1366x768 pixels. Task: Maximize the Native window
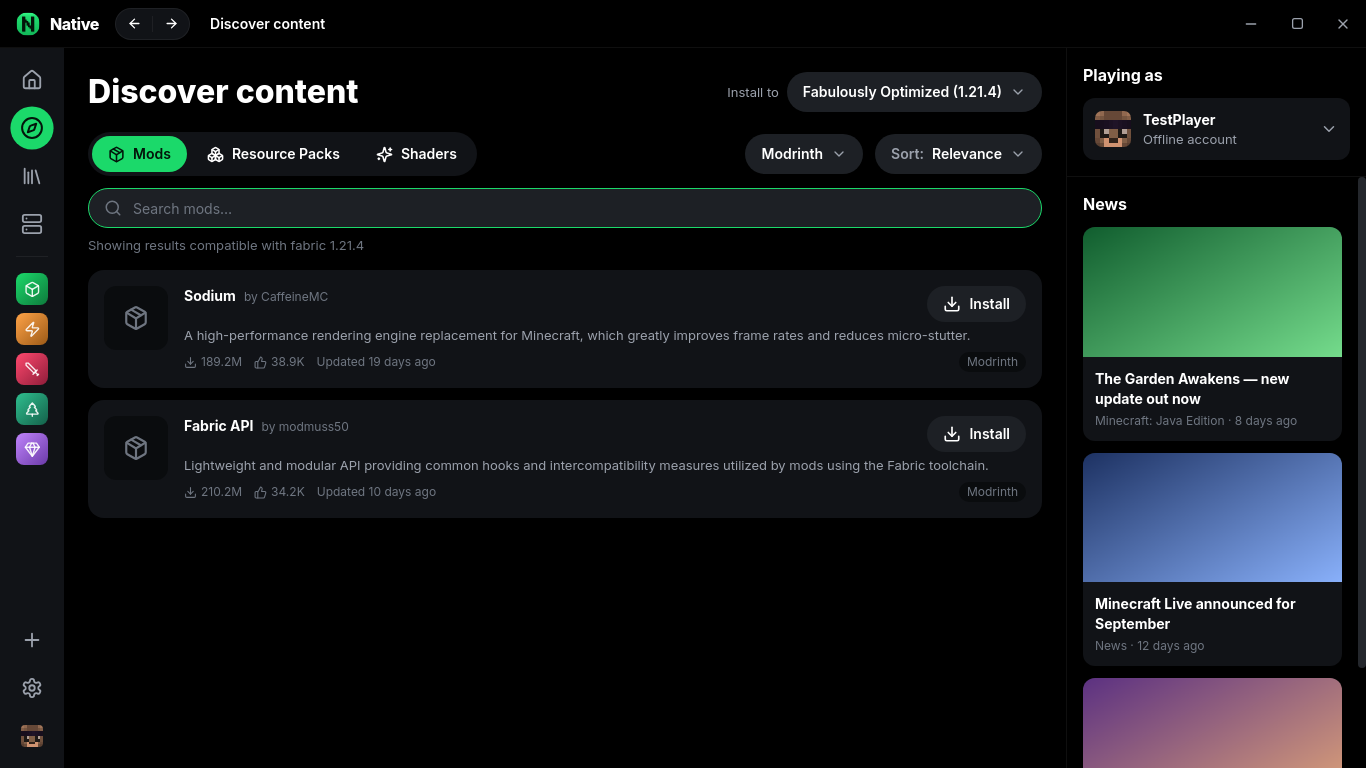click(x=1297, y=24)
